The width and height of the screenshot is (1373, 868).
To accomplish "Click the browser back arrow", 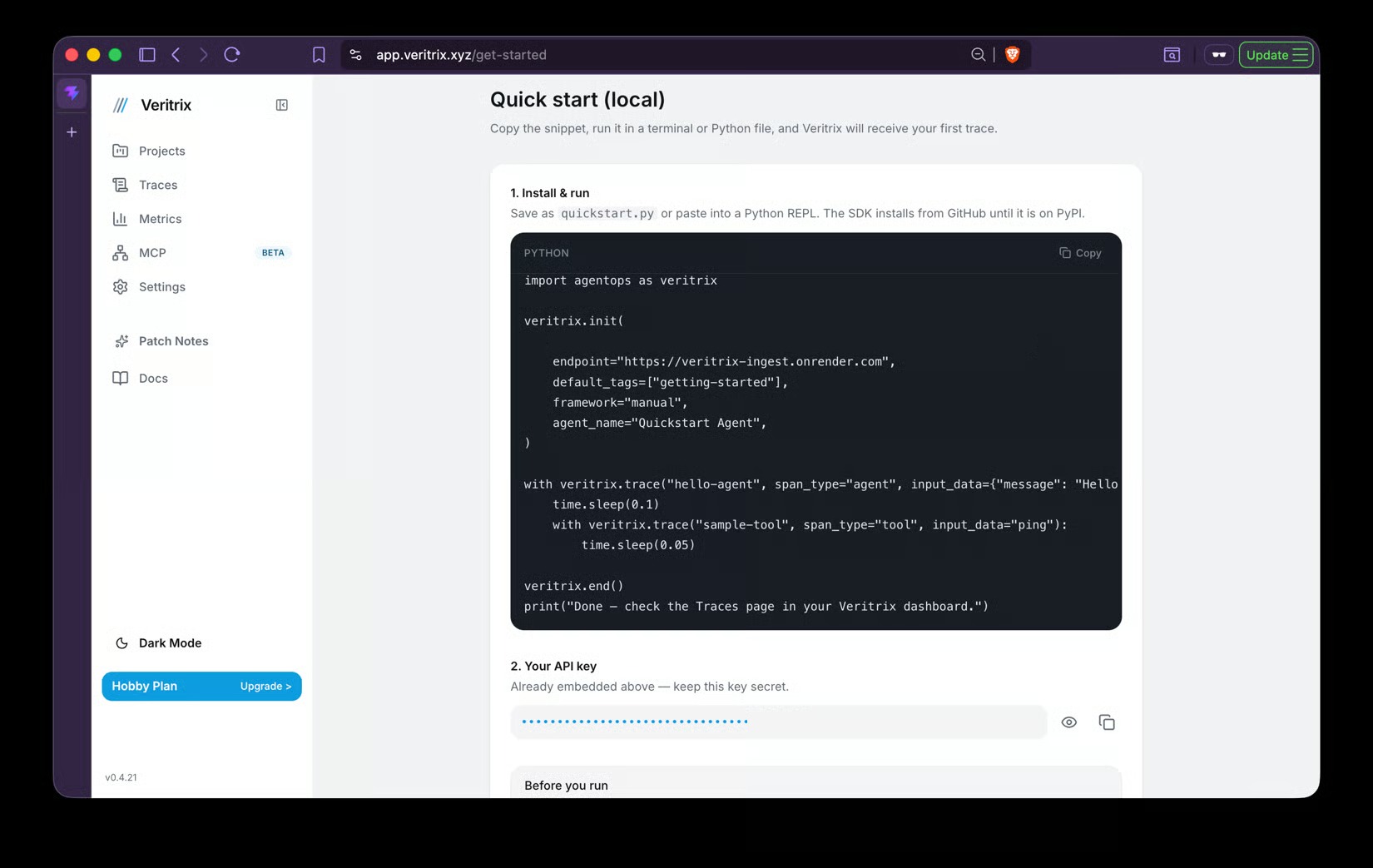I will pyautogui.click(x=176, y=55).
